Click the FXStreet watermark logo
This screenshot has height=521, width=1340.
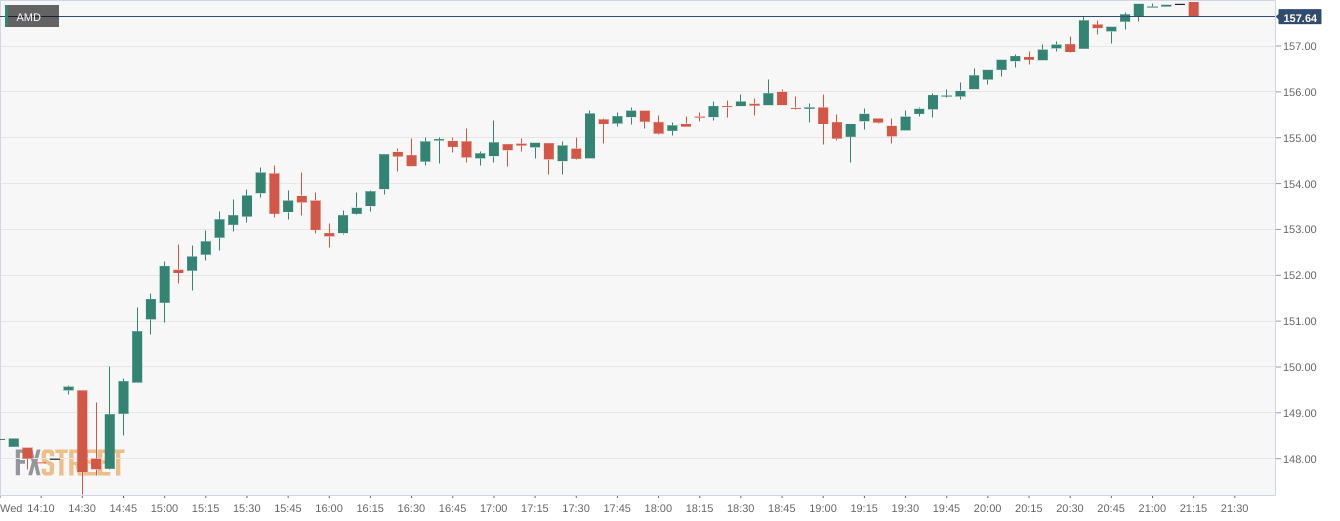(70, 463)
